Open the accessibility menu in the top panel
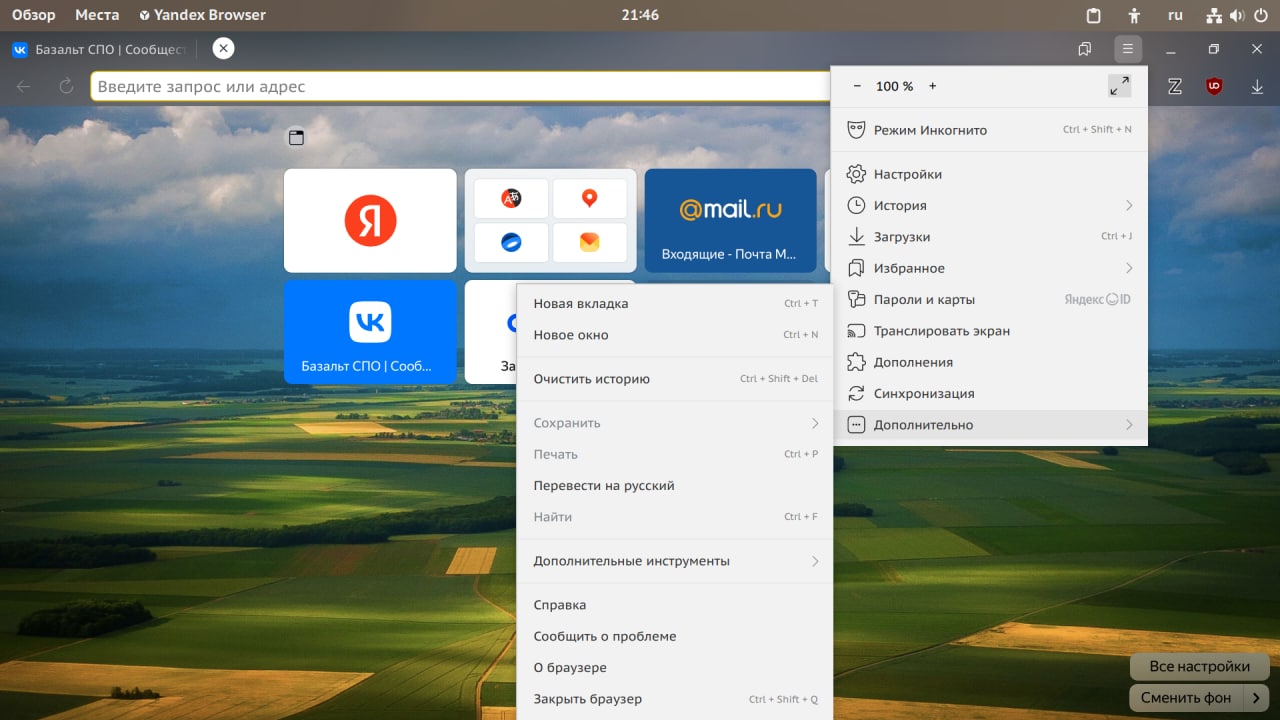The image size is (1280, 720). [1134, 15]
